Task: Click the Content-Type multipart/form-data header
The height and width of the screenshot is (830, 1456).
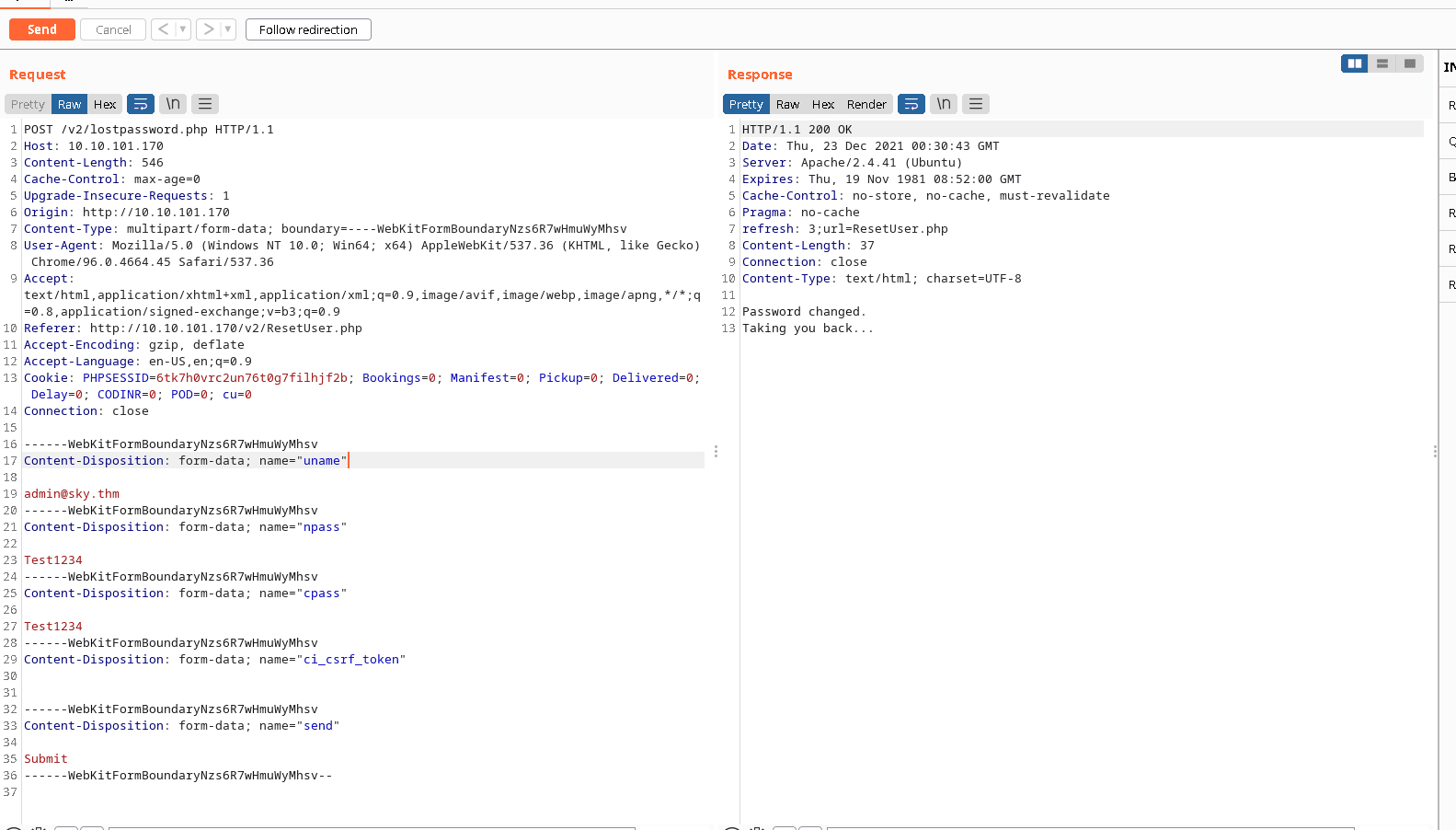Action: pos(326,229)
